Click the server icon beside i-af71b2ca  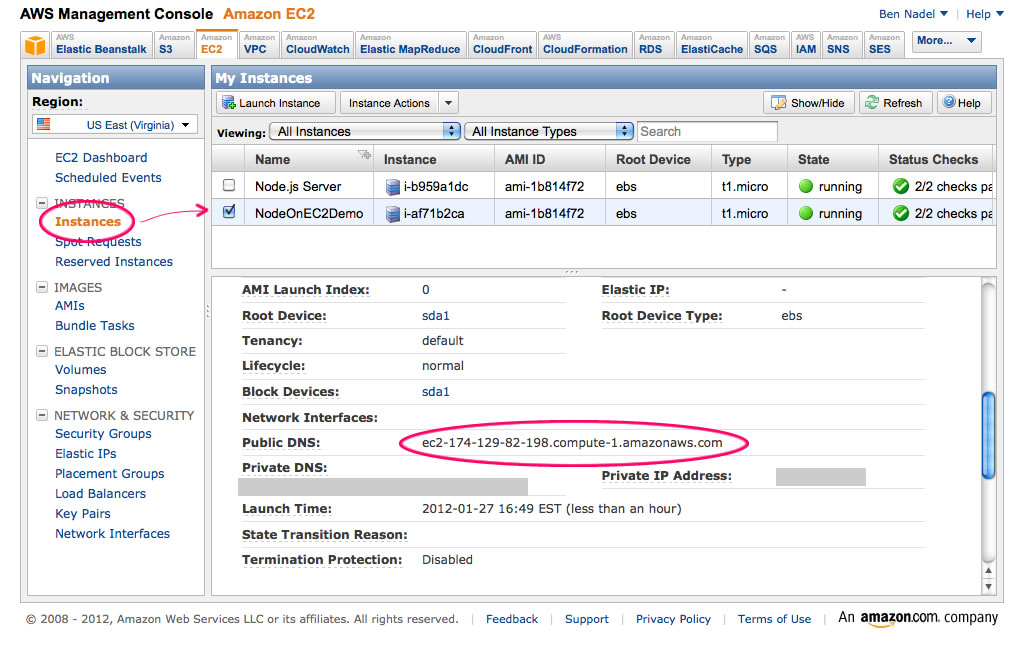coord(392,213)
